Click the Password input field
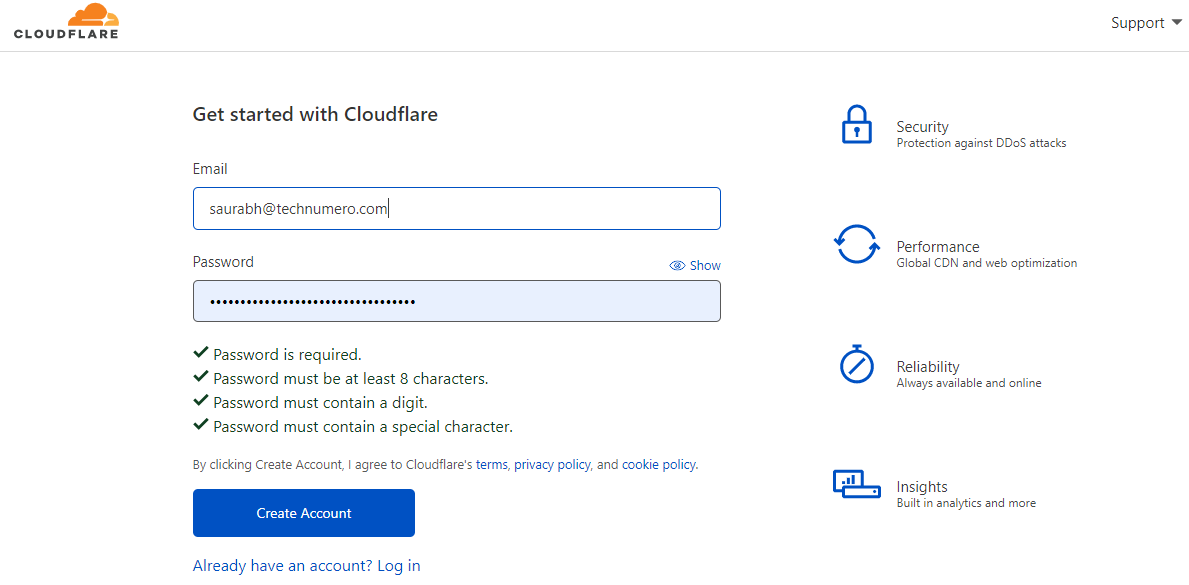This screenshot has width=1189, height=585. pos(456,301)
